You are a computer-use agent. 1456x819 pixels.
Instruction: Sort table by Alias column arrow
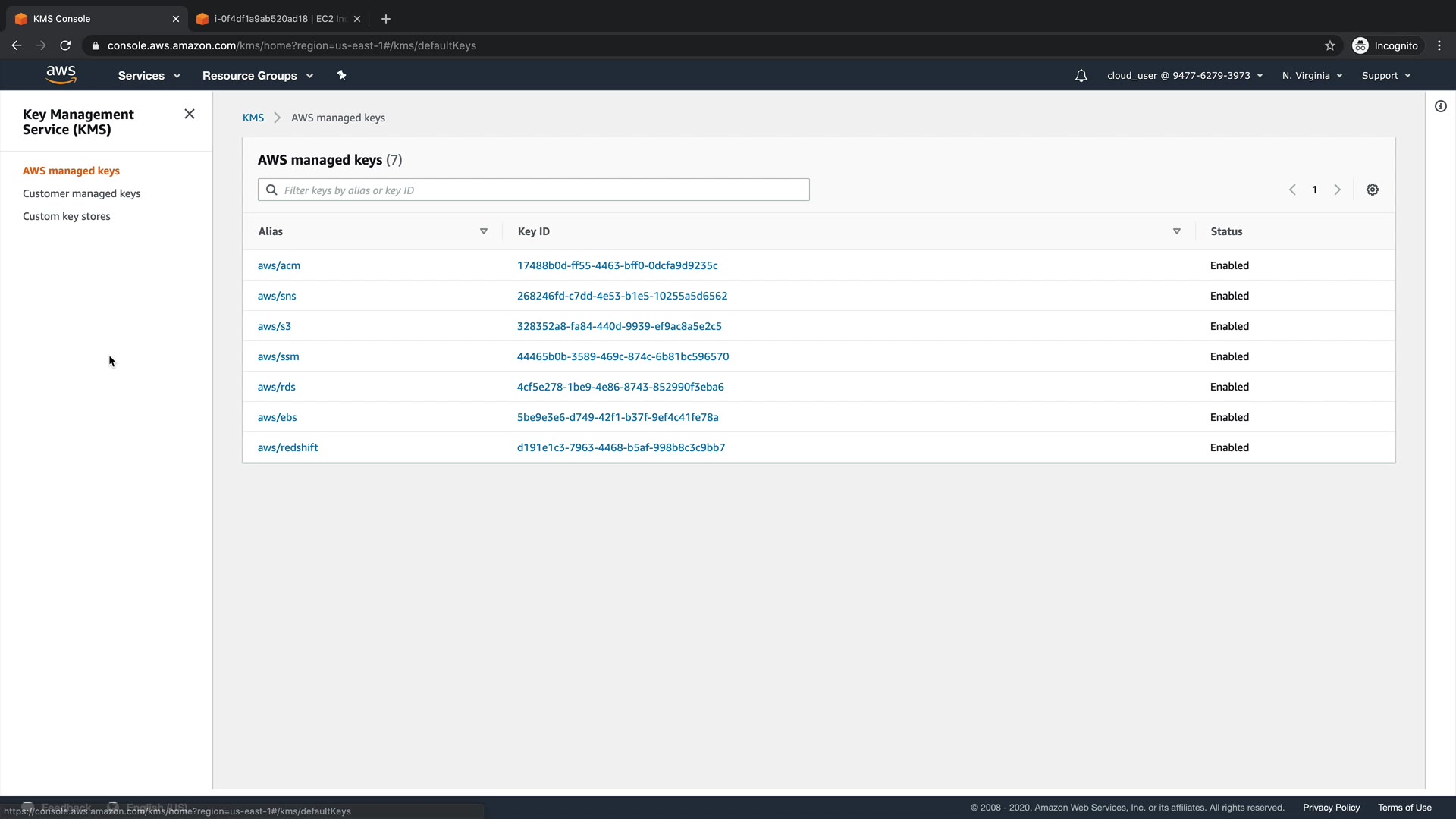[x=484, y=231]
